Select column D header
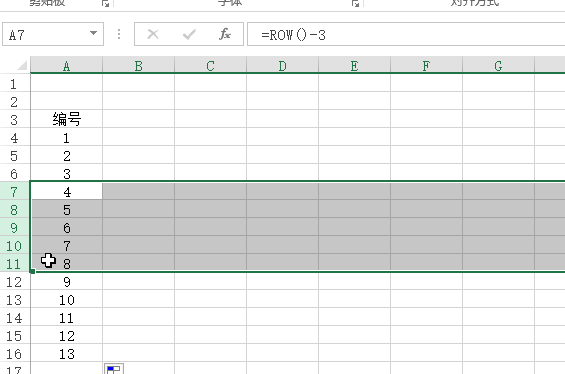 pyautogui.click(x=282, y=65)
